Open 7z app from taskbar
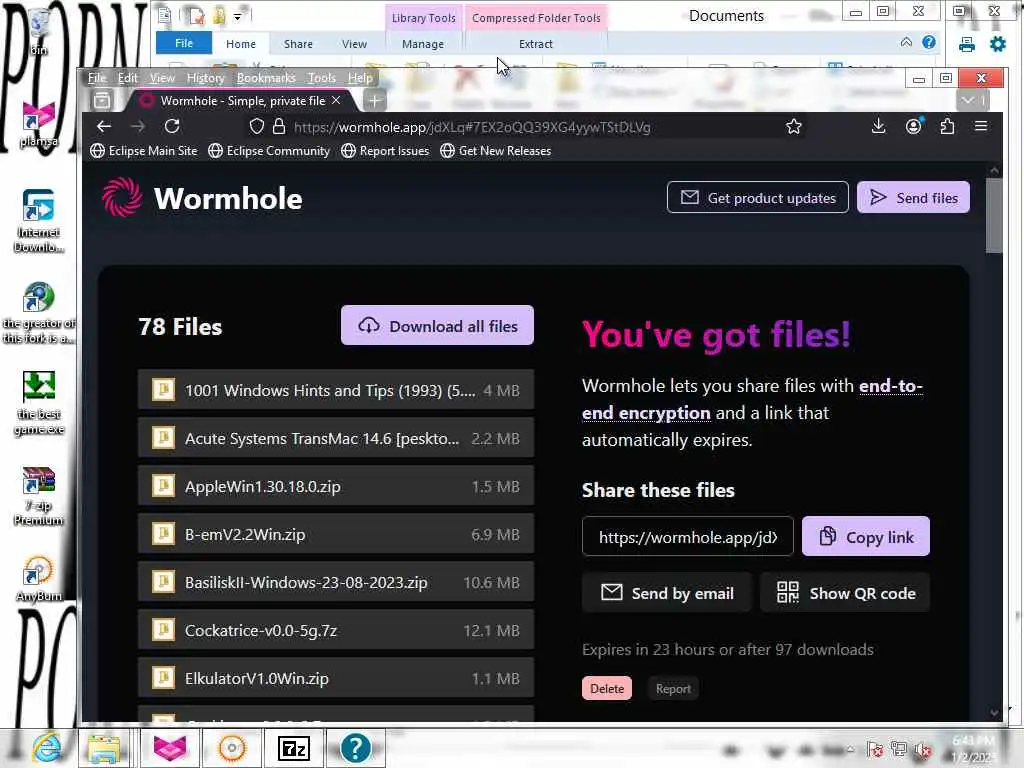 [293, 748]
